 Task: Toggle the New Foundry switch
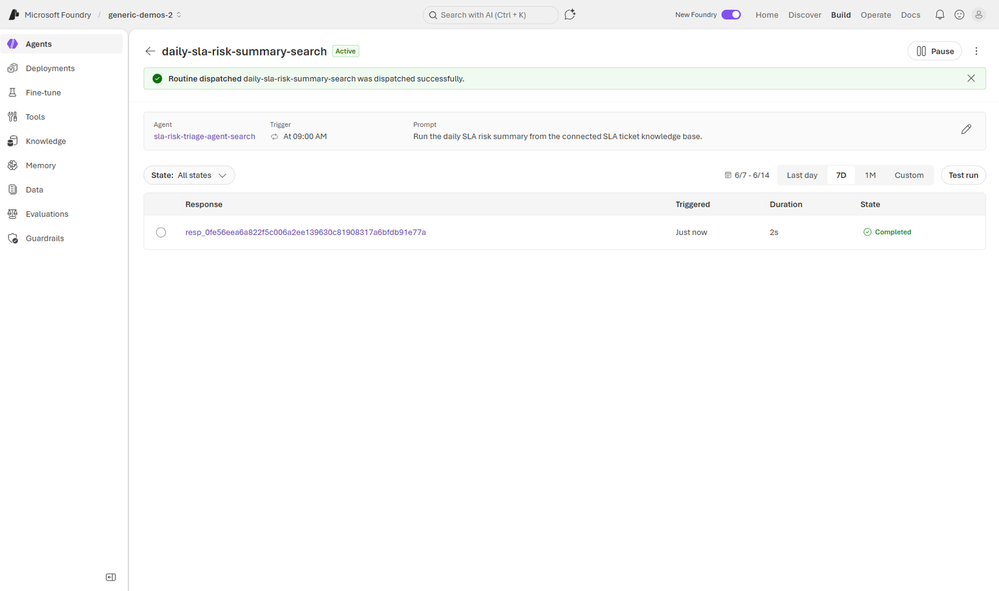pos(731,15)
